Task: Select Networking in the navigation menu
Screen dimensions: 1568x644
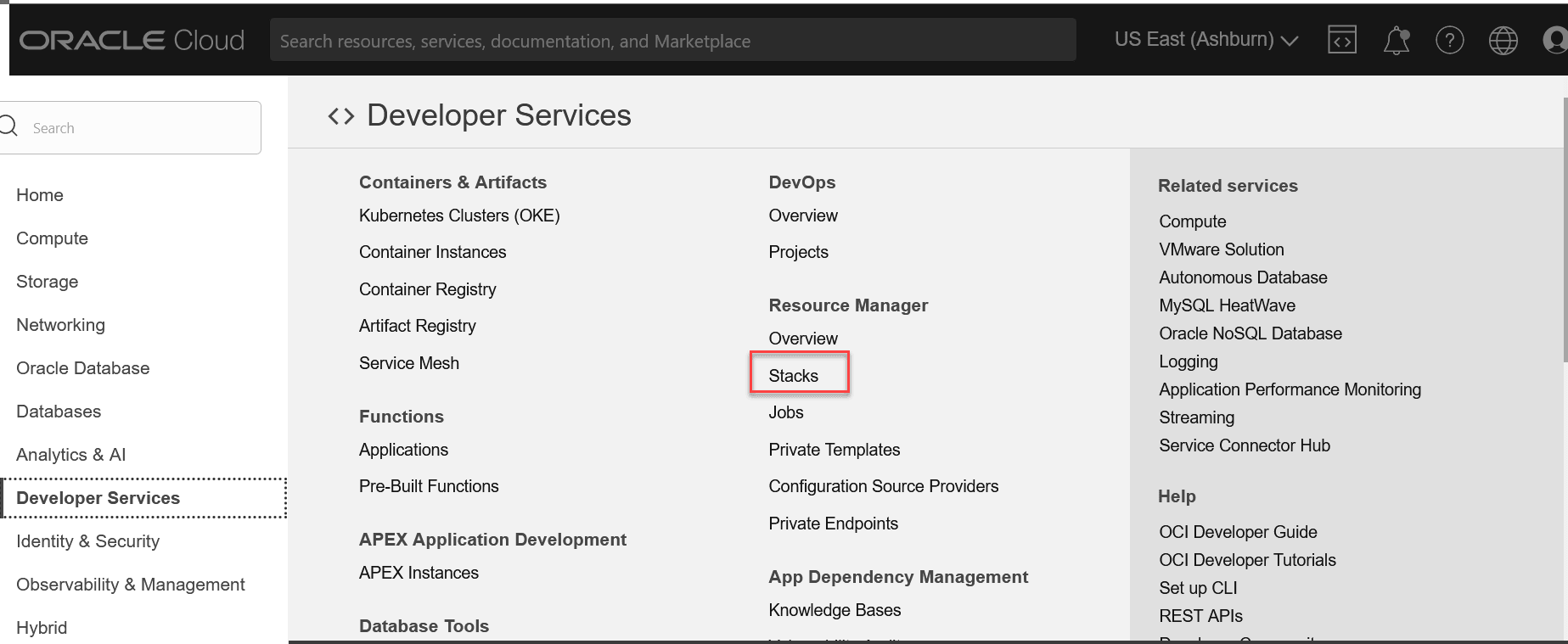Action: tap(60, 325)
